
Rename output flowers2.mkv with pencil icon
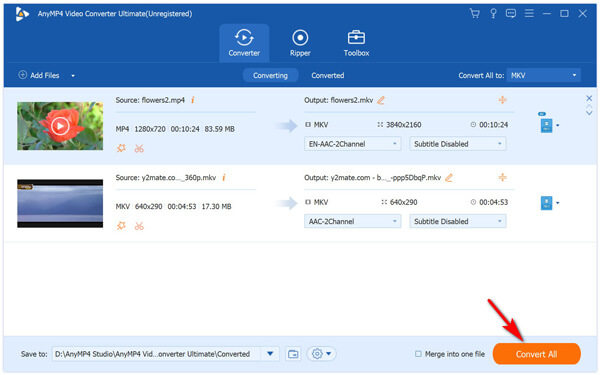(381, 100)
